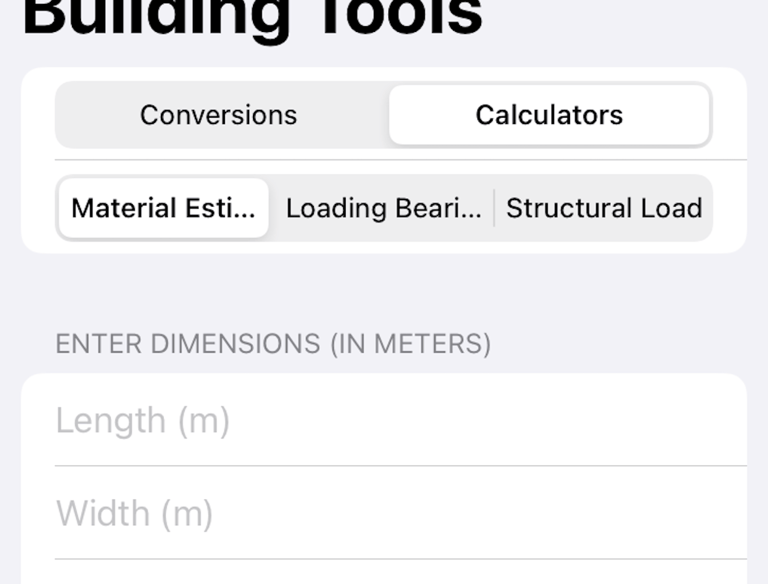This screenshot has height=584, width=768.
Task: Switch to Loading Beari... calculator
Action: [x=383, y=208]
